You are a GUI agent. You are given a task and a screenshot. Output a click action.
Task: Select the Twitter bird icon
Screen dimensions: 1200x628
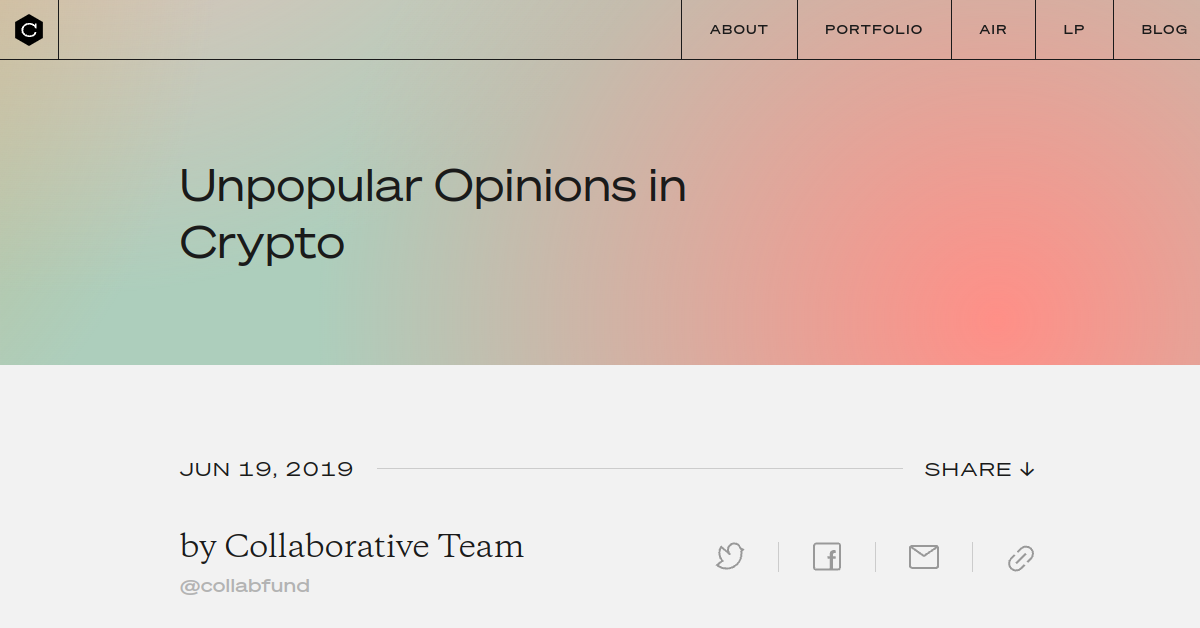click(x=729, y=557)
